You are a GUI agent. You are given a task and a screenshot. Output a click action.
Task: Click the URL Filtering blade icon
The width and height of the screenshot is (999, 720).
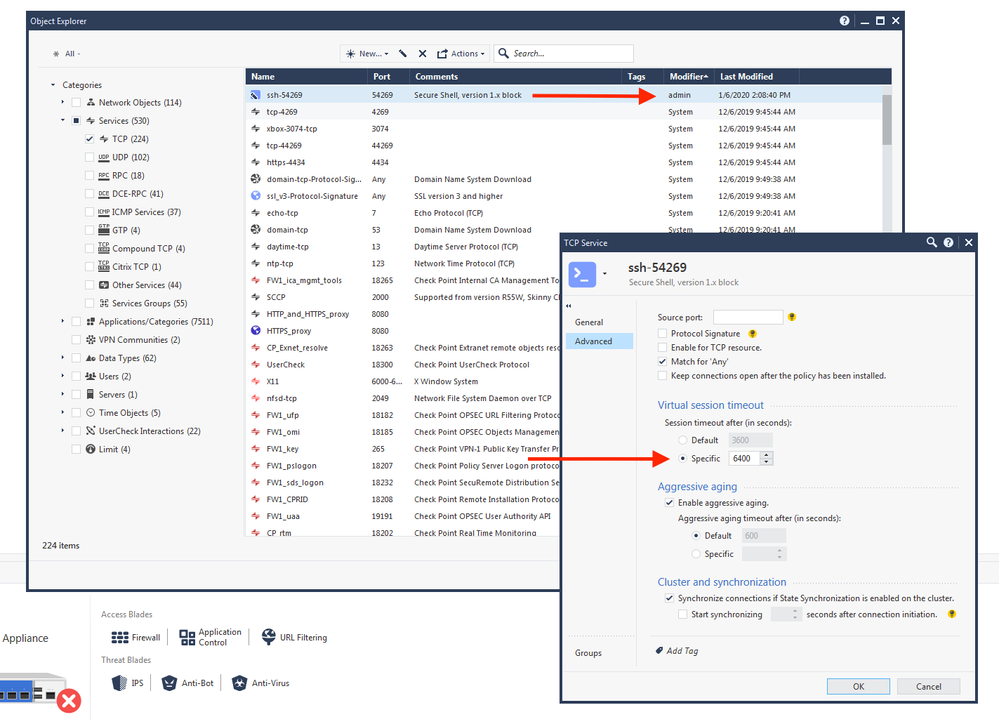(x=269, y=637)
